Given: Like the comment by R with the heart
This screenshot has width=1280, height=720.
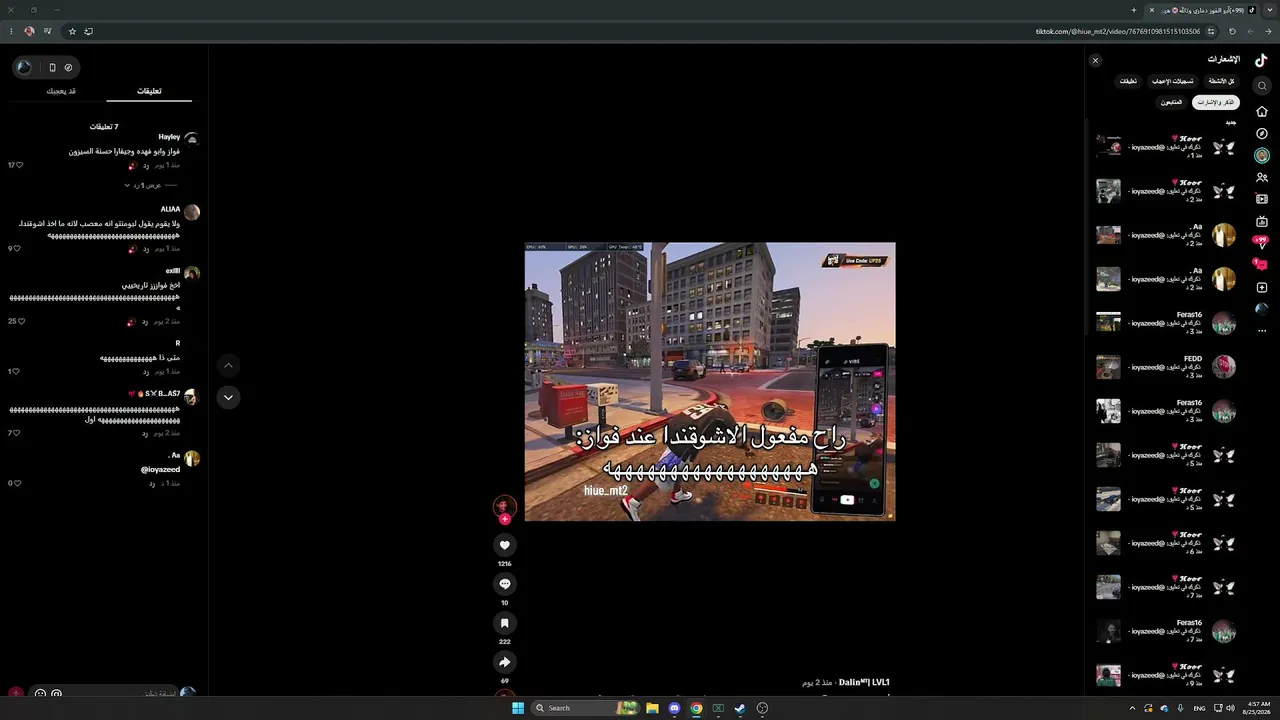Looking at the screenshot, I should click(16, 372).
